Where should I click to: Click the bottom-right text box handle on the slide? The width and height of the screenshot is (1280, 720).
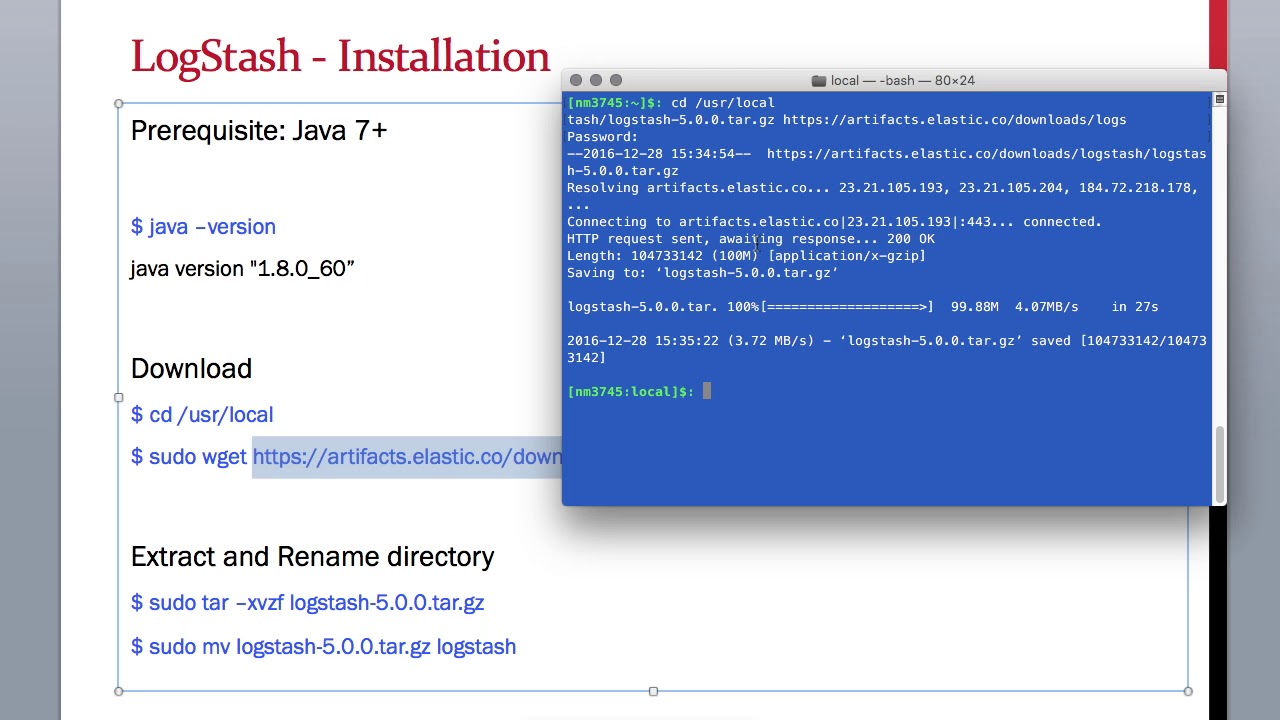point(1188,691)
